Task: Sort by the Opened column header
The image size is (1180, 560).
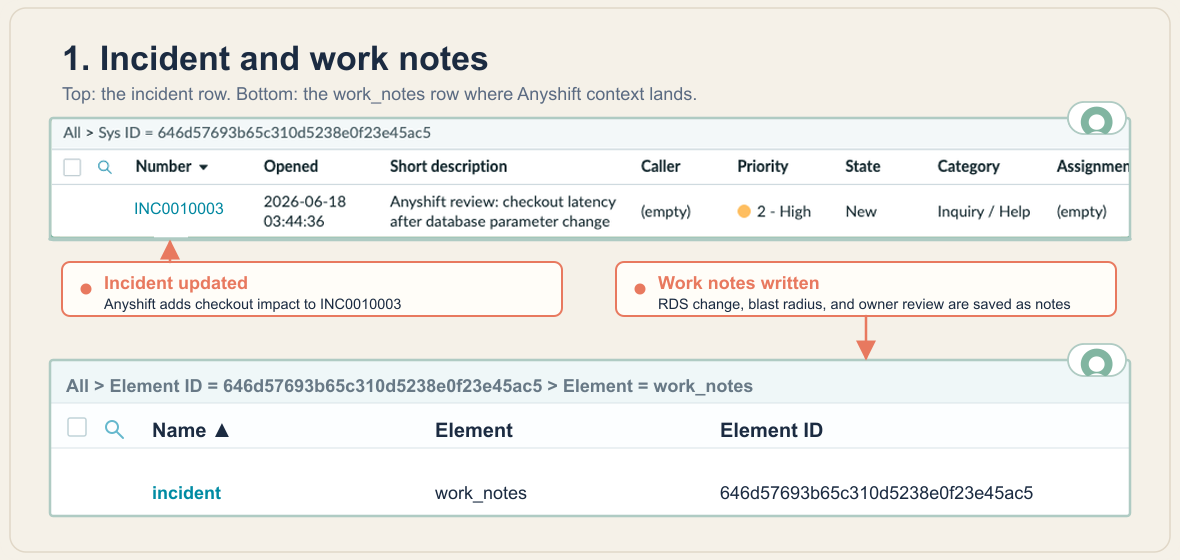Action: (290, 166)
